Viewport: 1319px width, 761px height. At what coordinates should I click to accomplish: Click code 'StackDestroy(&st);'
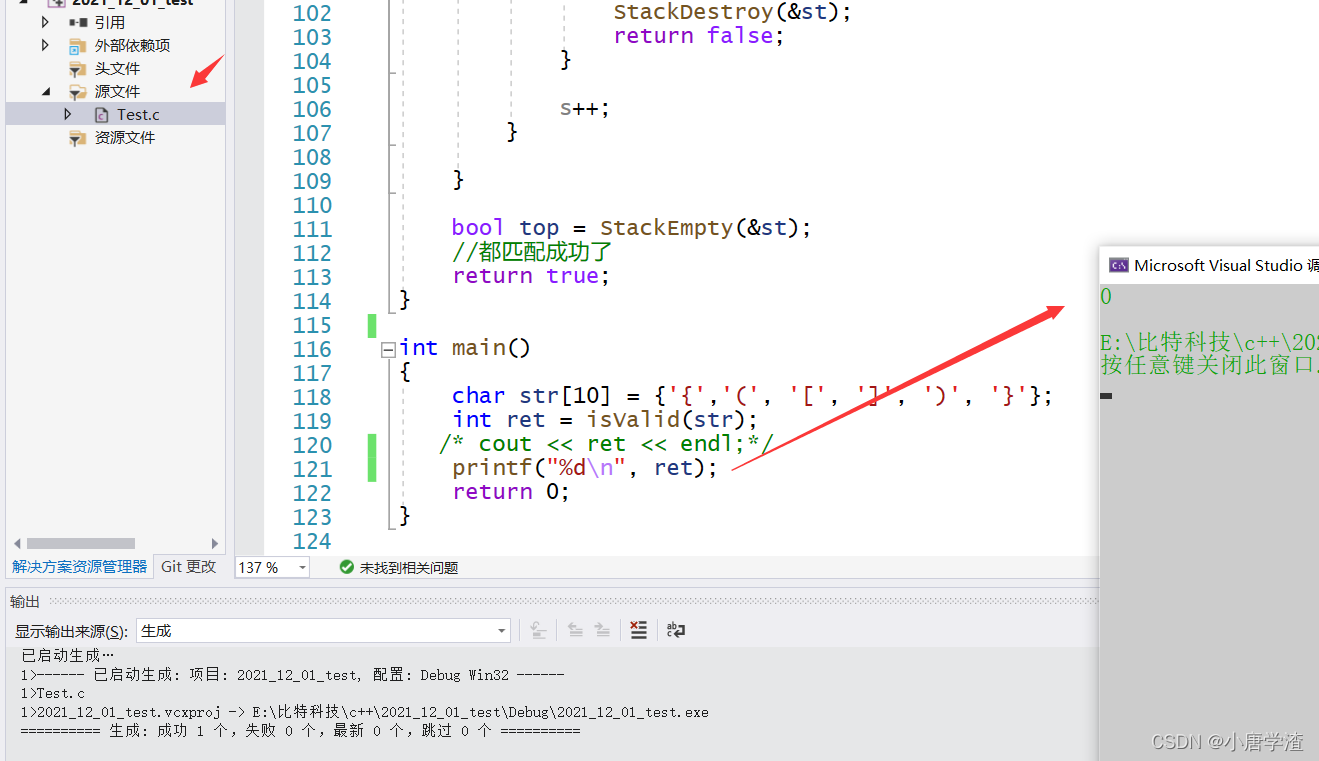732,12
